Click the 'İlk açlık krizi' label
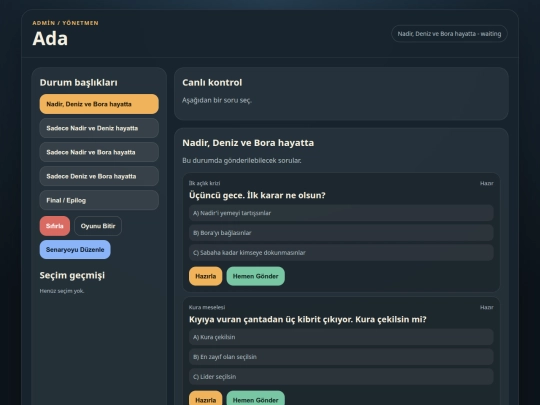Screen dimensions: 540x405 [205, 183]
